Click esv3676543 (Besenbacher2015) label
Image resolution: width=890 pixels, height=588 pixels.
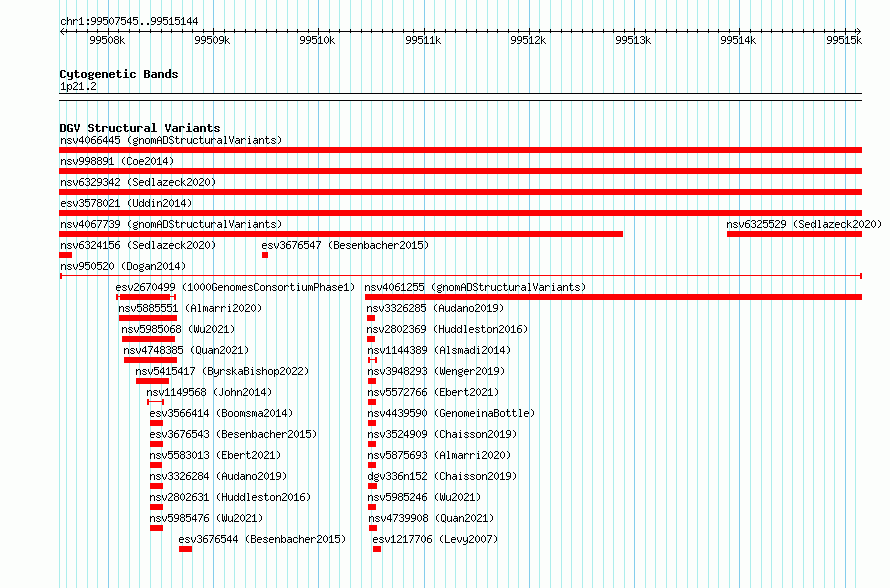point(233,434)
